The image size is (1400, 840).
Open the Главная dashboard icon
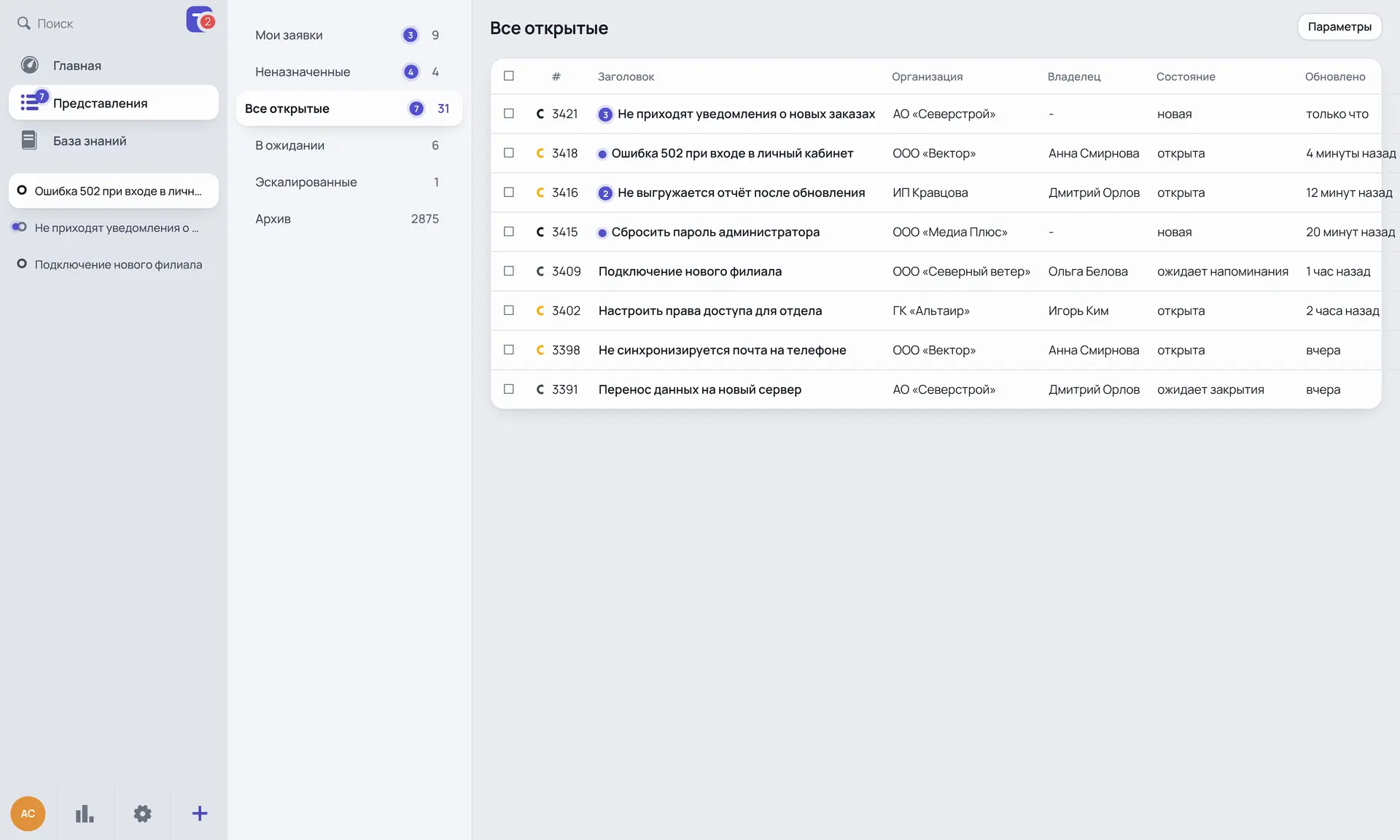pos(30,65)
